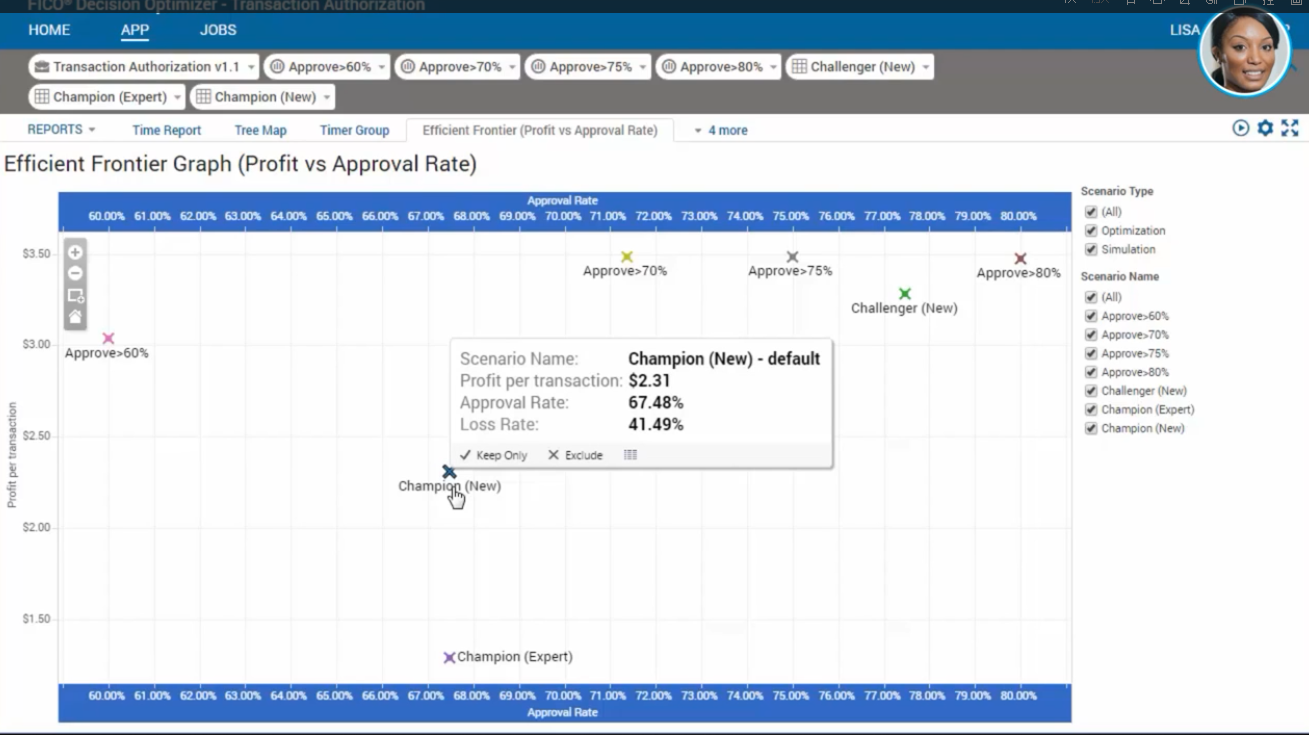
Task: Click Keep Only in tooltip
Action: tap(493, 455)
